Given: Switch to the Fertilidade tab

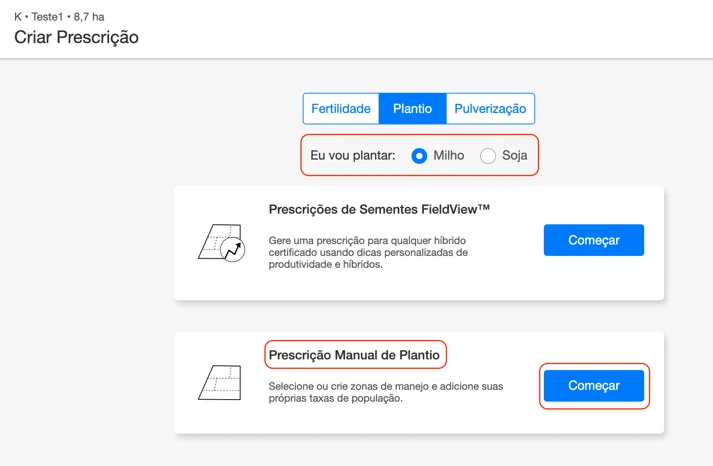Looking at the screenshot, I should point(341,109).
